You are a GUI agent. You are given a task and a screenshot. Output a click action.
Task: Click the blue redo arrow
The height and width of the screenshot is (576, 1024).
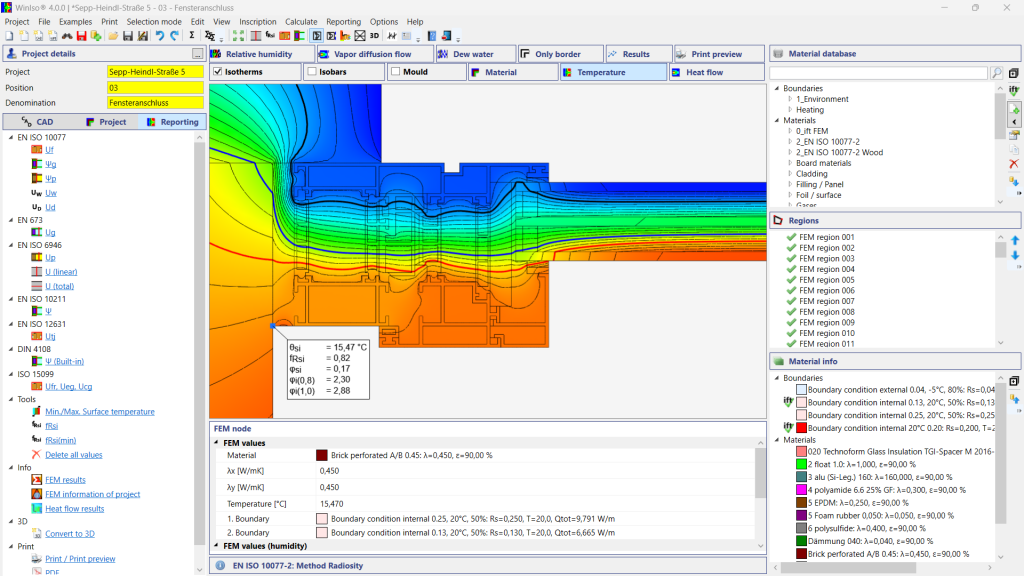pyautogui.click(x=174, y=36)
